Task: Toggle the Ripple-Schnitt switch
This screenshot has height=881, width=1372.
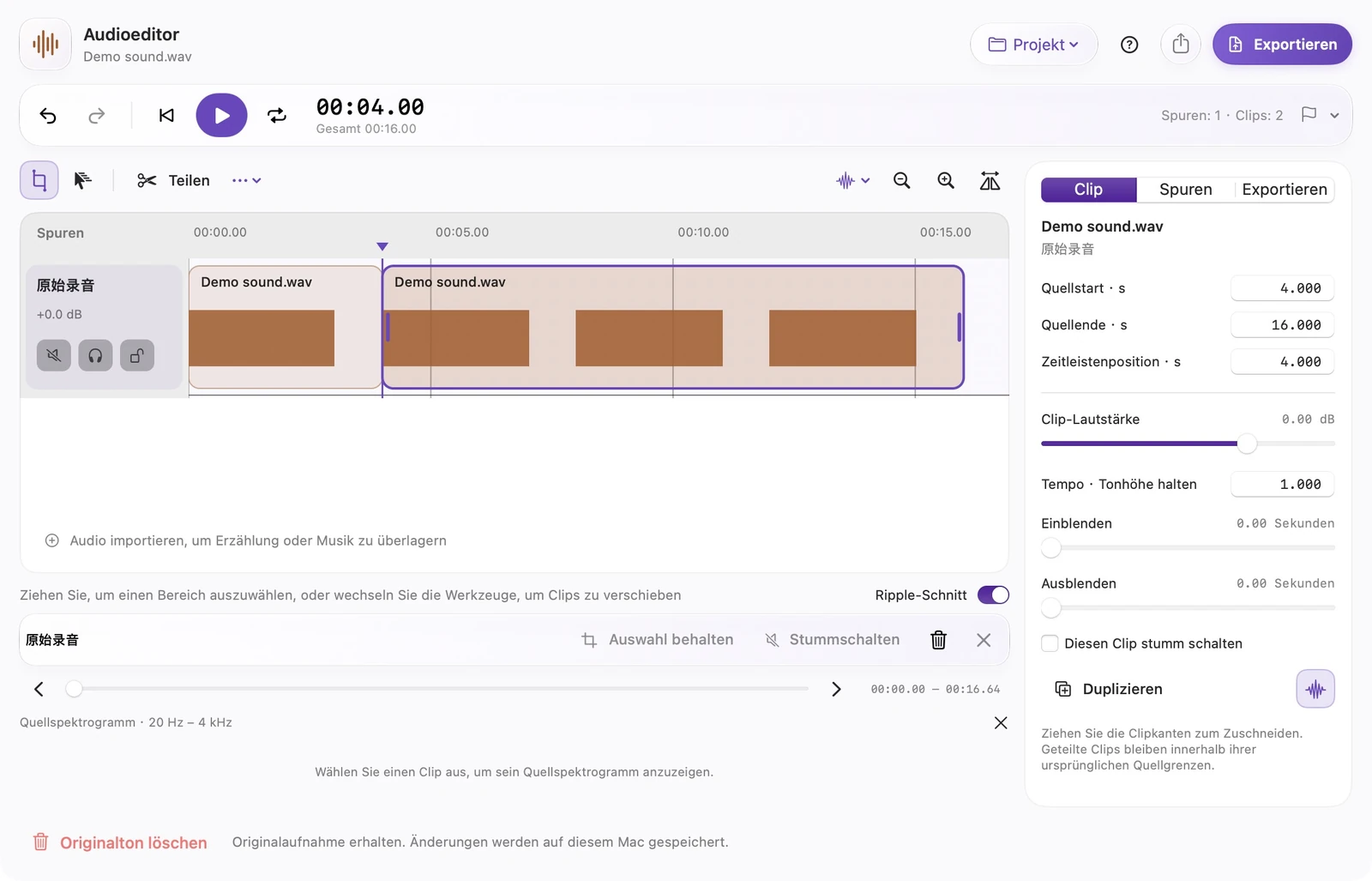Action: coord(993,595)
